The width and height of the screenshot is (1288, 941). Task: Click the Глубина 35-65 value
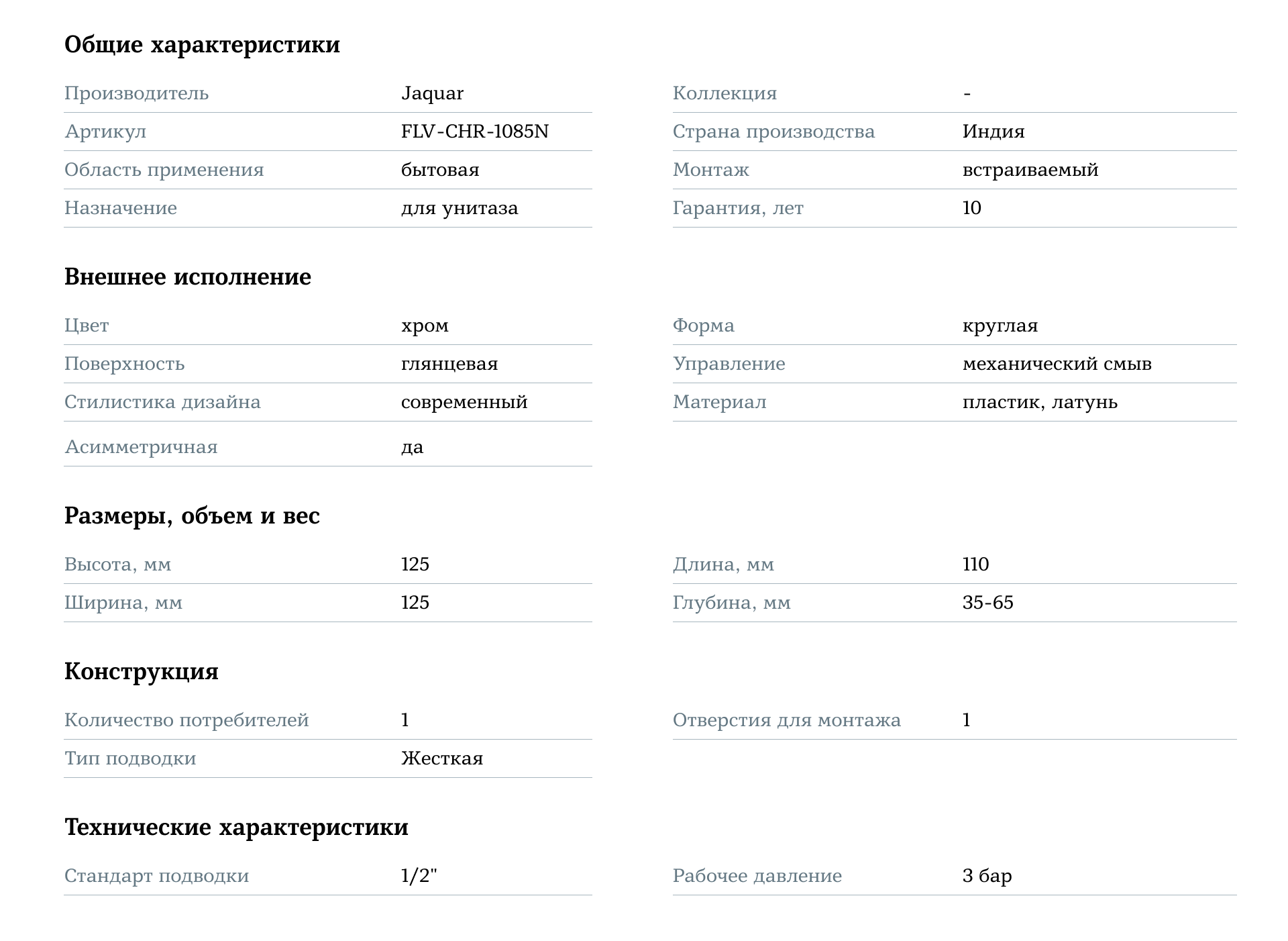pyautogui.click(x=988, y=603)
